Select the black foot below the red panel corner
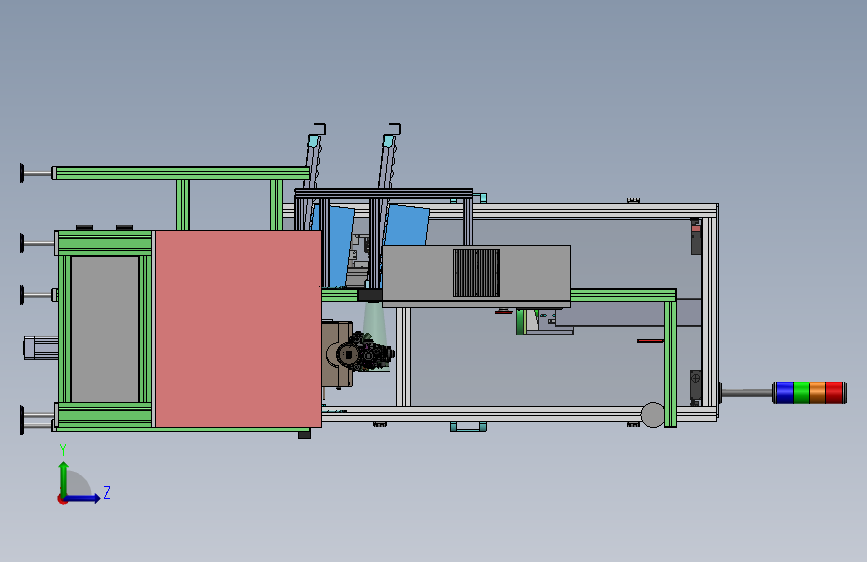The height and width of the screenshot is (562, 867). [304, 435]
